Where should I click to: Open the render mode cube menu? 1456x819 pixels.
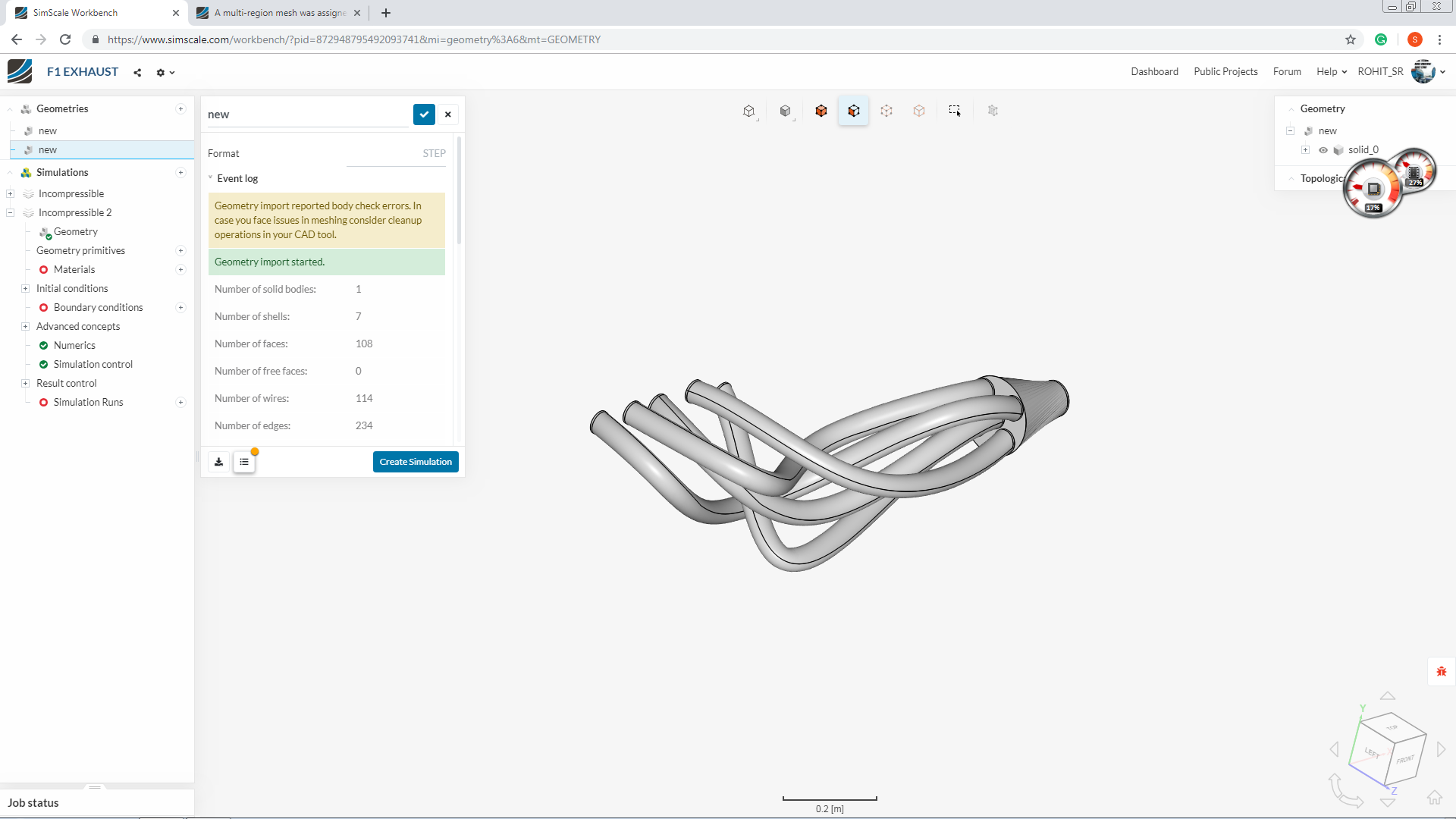pyautogui.click(x=786, y=111)
